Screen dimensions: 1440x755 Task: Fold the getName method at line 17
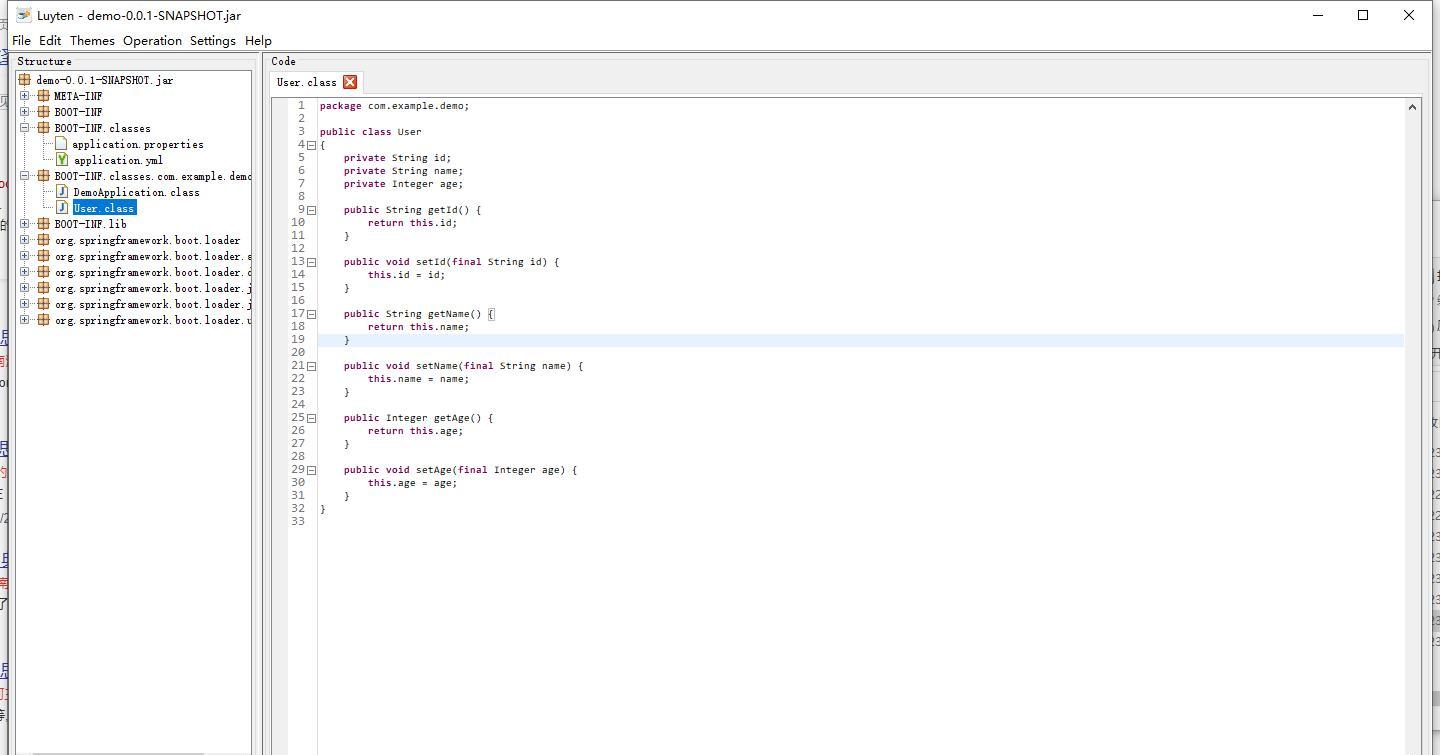pyautogui.click(x=311, y=314)
